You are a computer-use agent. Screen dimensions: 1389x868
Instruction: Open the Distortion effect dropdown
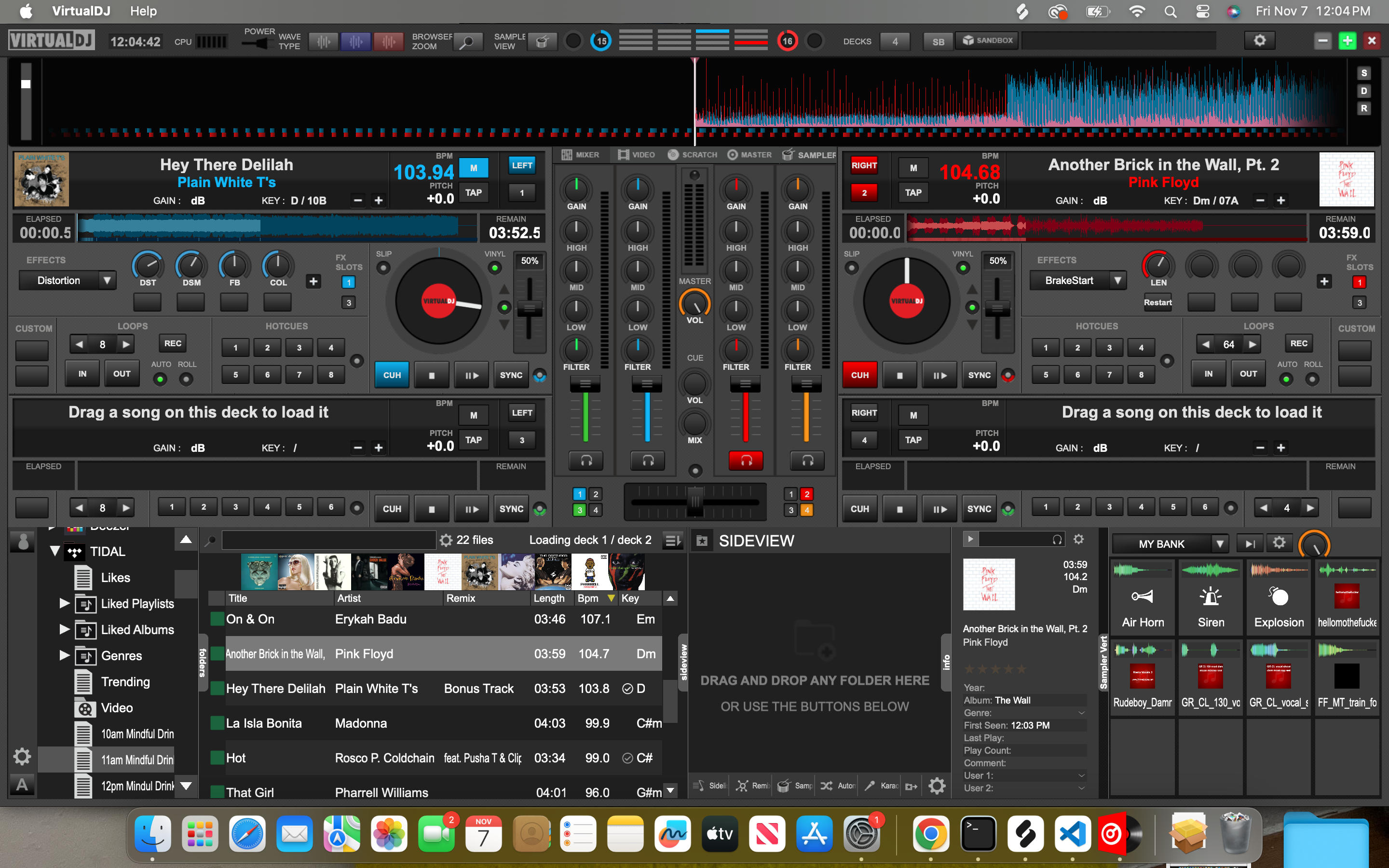coord(107,281)
